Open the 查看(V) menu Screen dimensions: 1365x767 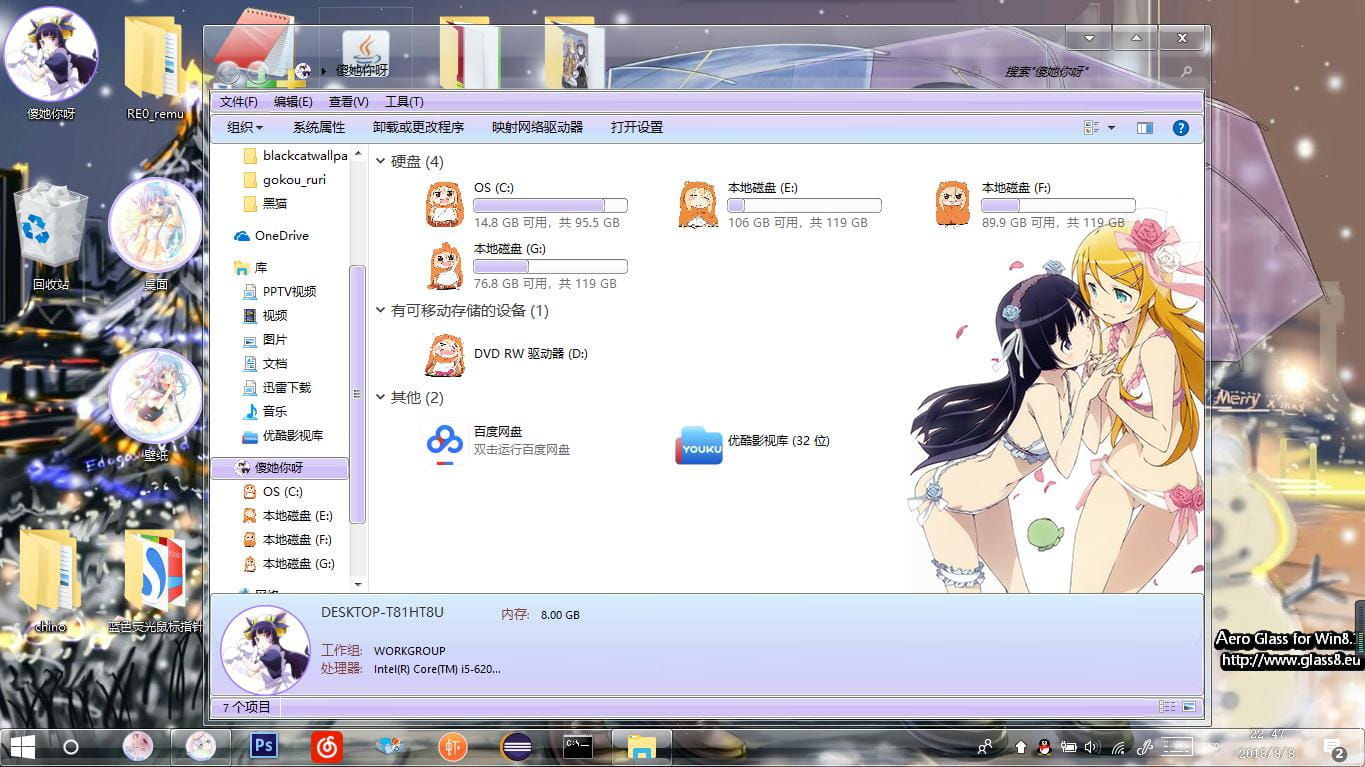click(x=348, y=101)
